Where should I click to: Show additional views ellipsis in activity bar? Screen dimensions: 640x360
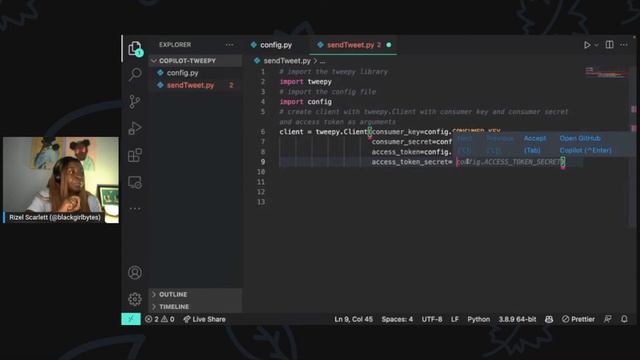pos(135,209)
